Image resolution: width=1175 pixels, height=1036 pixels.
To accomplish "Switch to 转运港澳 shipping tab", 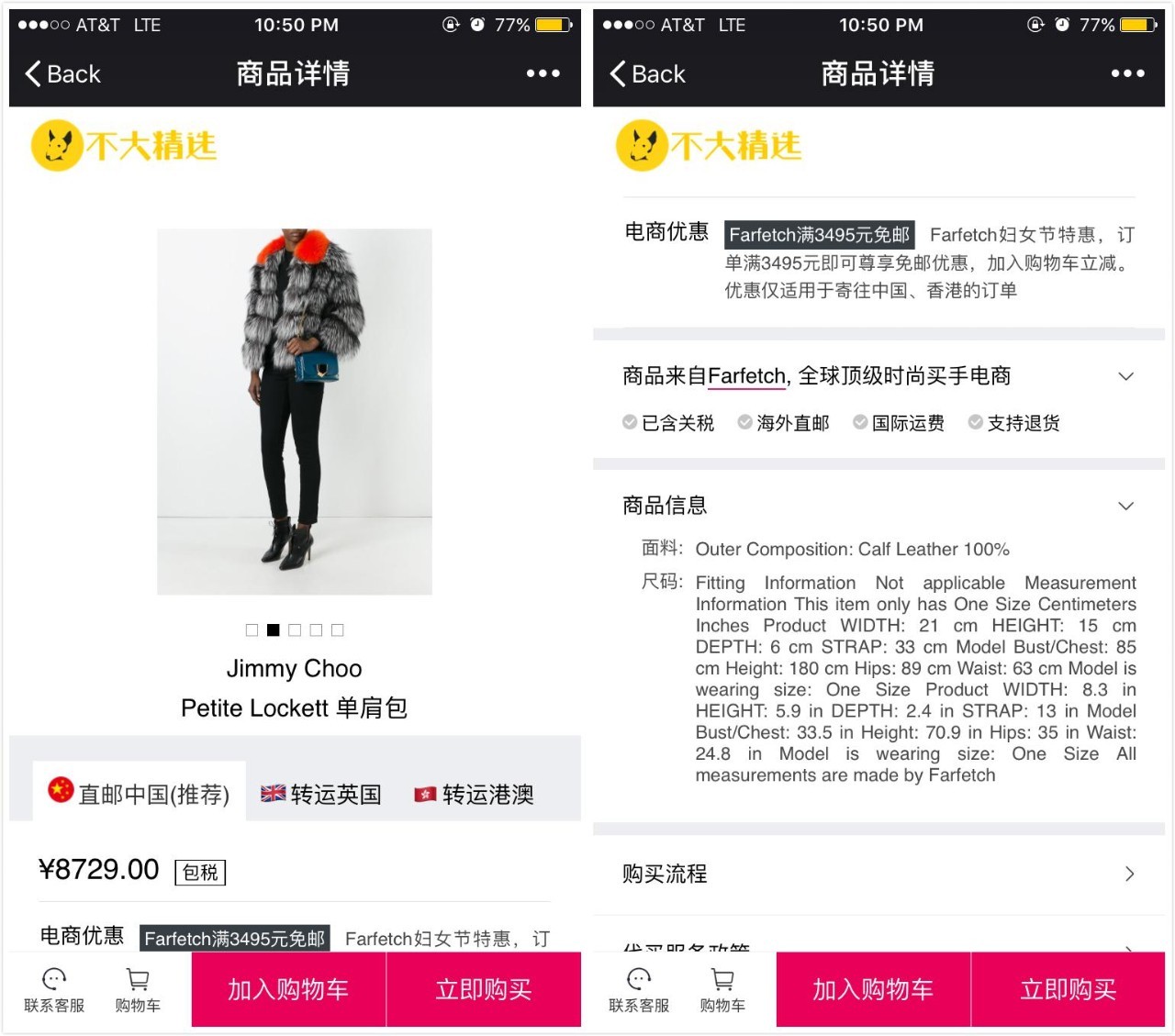I will coord(474,794).
